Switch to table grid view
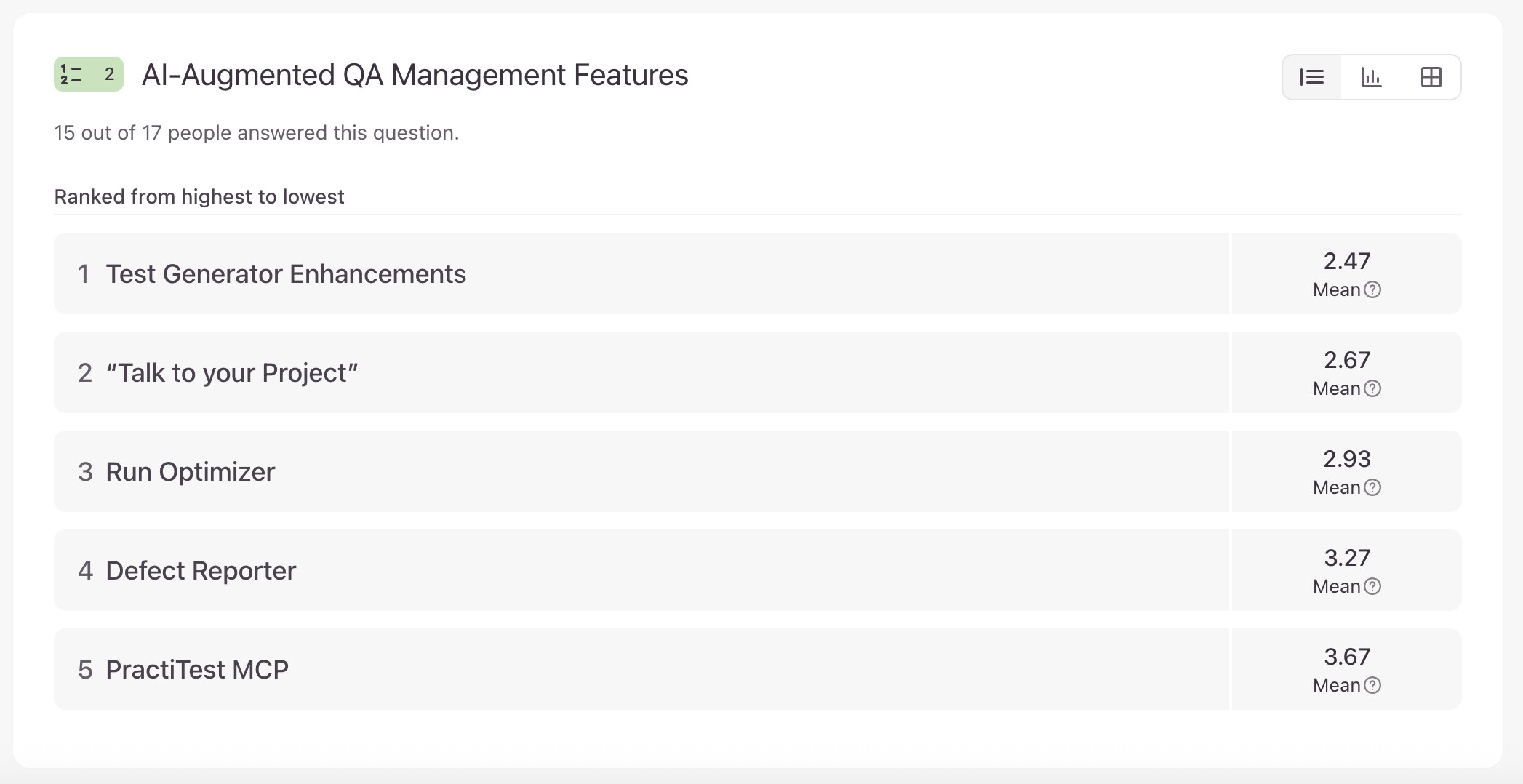 click(1431, 77)
